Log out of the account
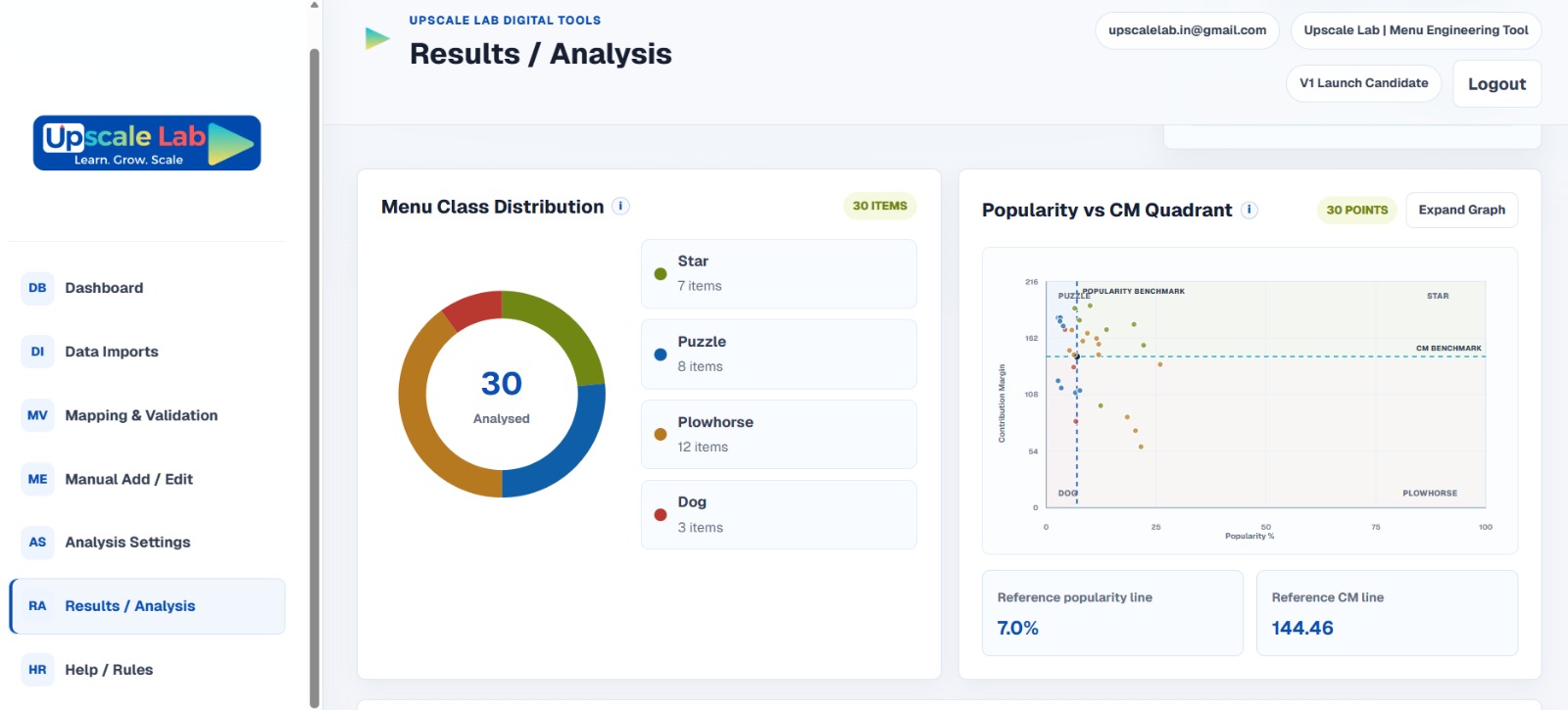Image resolution: width=1568 pixels, height=710 pixels. 1496,84
